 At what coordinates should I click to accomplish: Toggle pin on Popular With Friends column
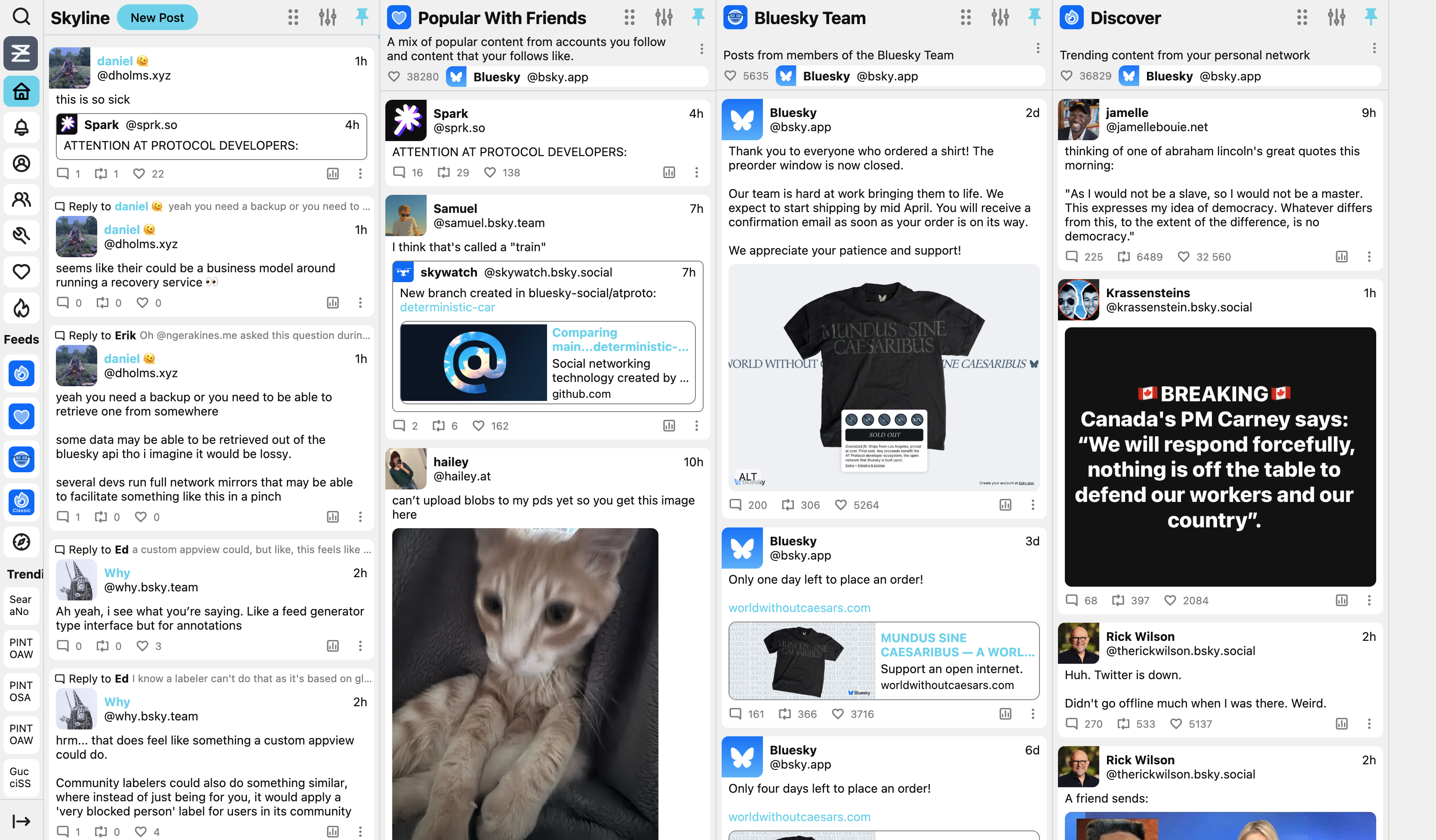pyautogui.click(x=698, y=17)
